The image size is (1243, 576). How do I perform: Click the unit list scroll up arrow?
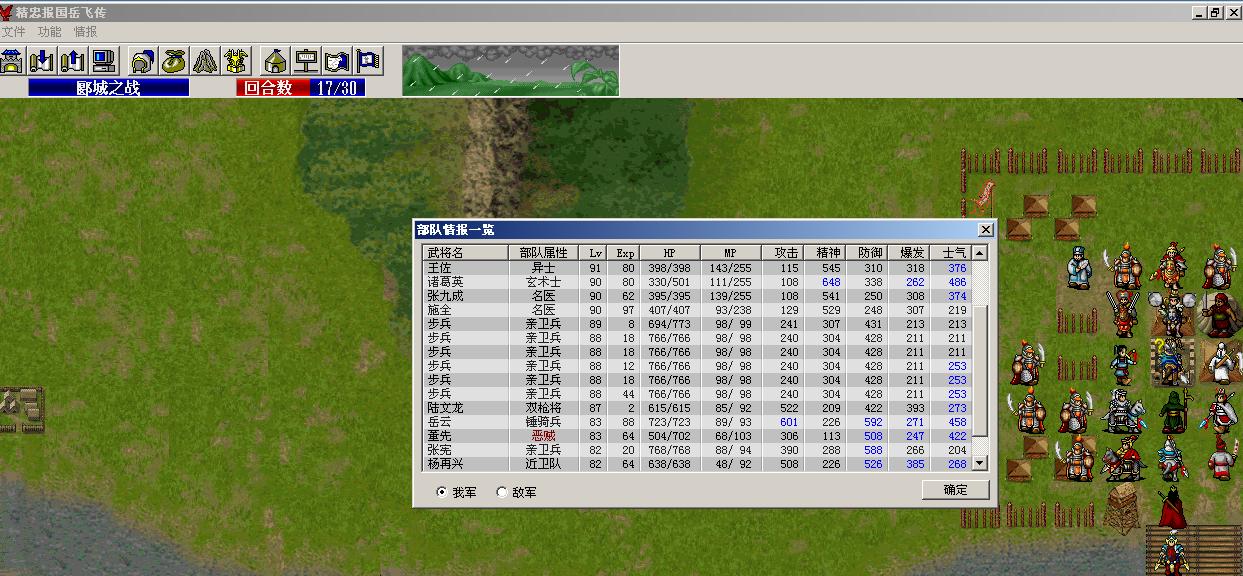coord(979,253)
